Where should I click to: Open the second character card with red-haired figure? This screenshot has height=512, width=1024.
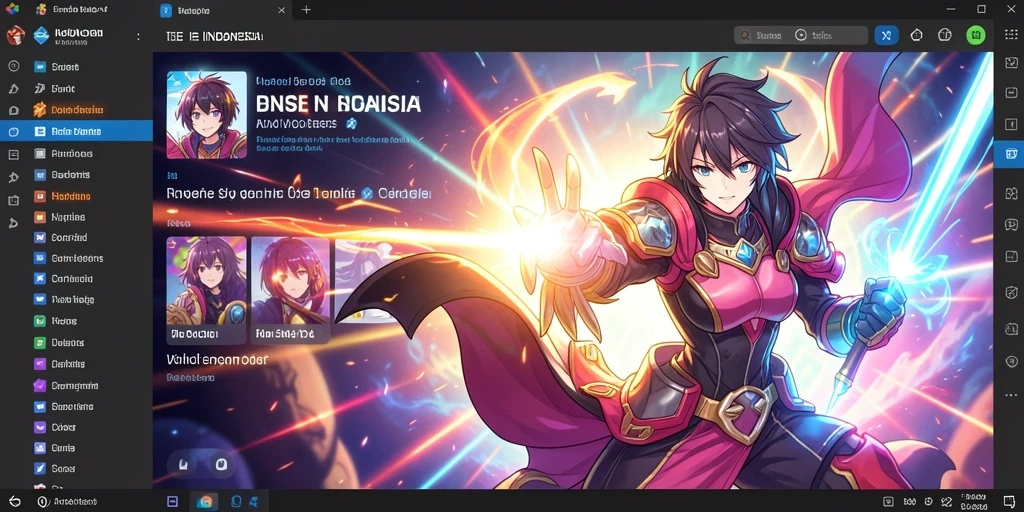[291, 290]
